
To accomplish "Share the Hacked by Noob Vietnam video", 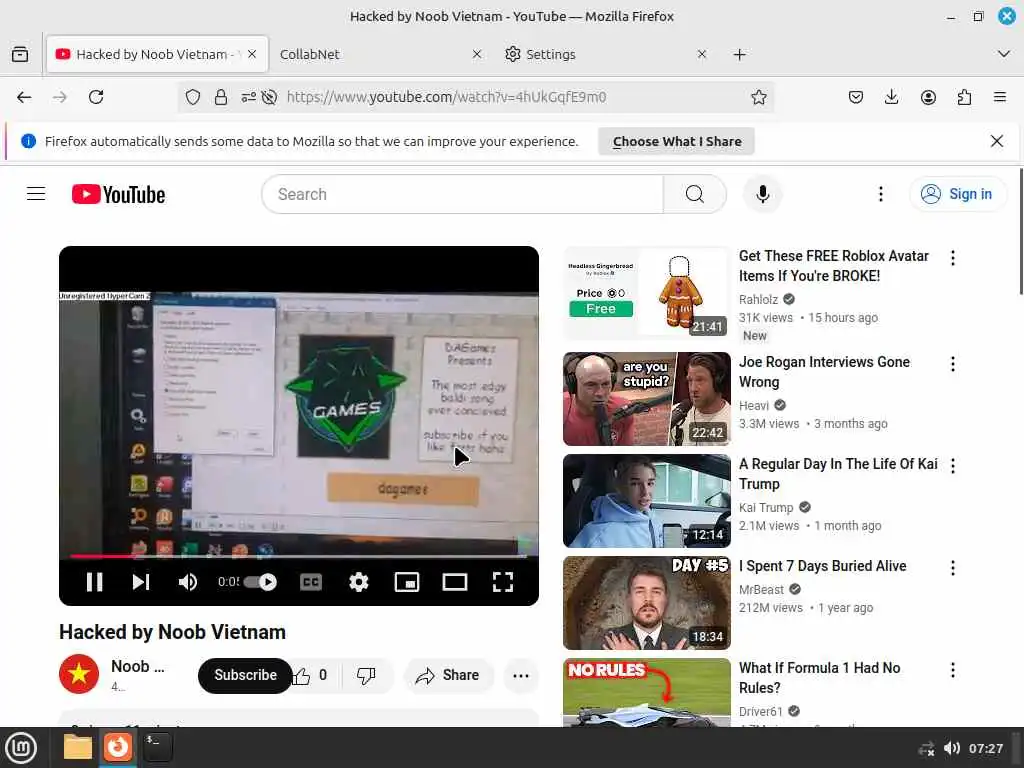I will (448, 675).
